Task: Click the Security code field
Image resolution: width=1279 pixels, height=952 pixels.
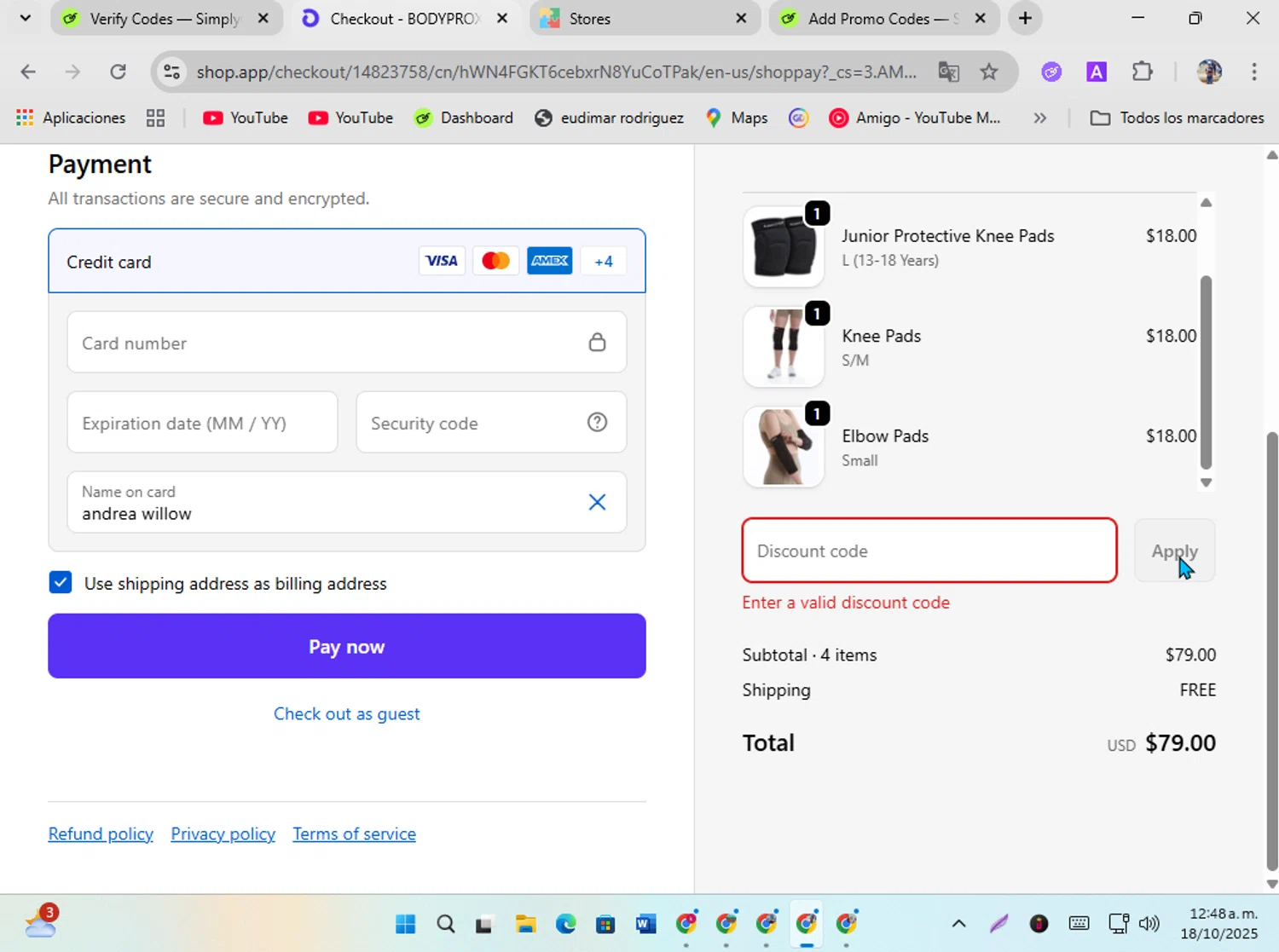Action: pyautogui.click(x=491, y=422)
